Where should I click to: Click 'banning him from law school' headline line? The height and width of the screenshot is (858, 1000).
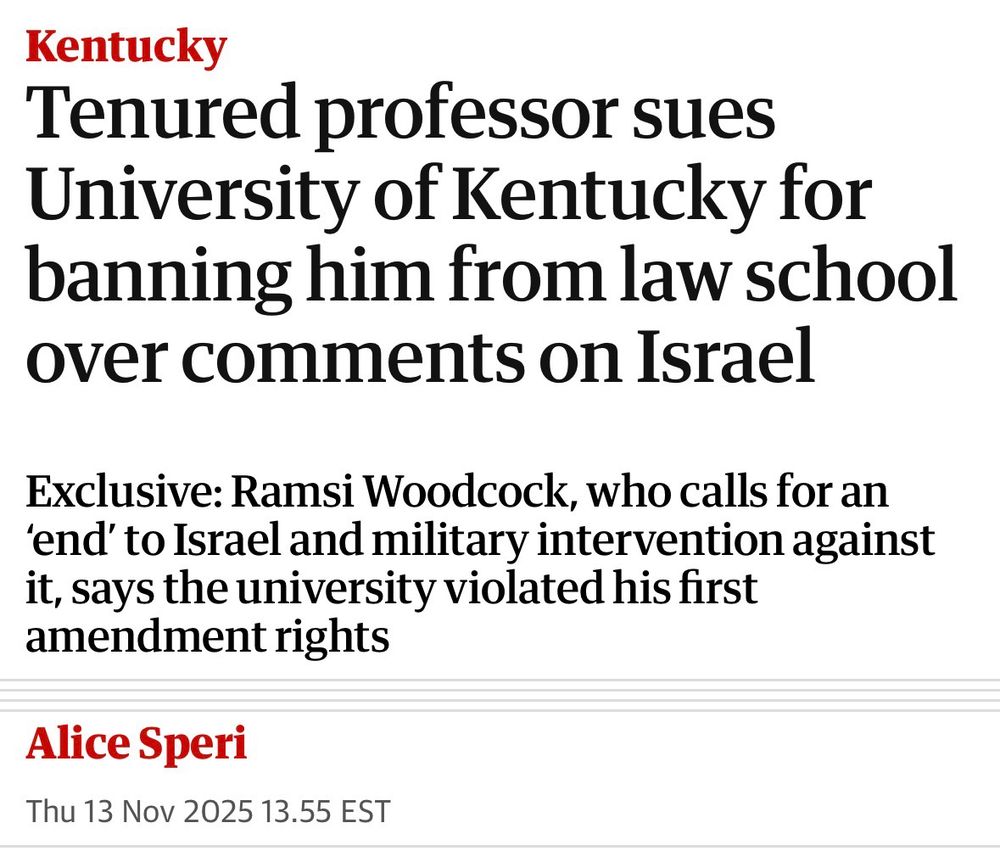[490, 278]
